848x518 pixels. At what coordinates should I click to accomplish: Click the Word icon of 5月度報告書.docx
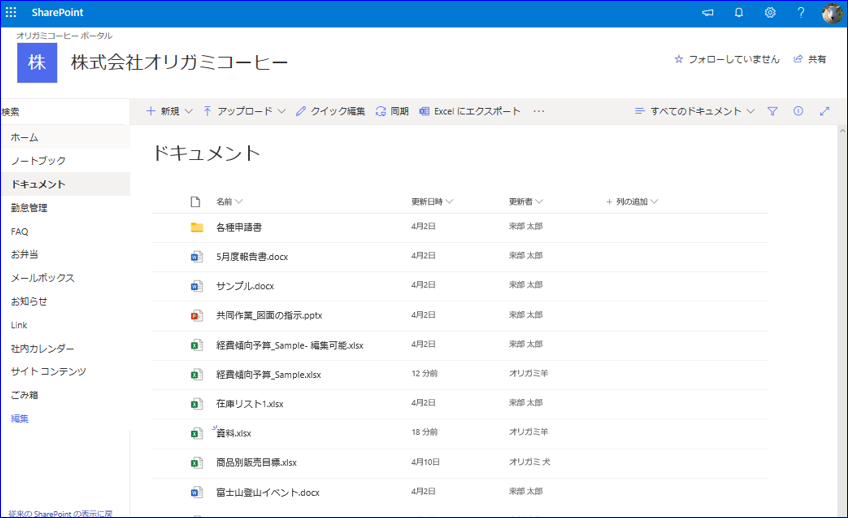point(197,257)
